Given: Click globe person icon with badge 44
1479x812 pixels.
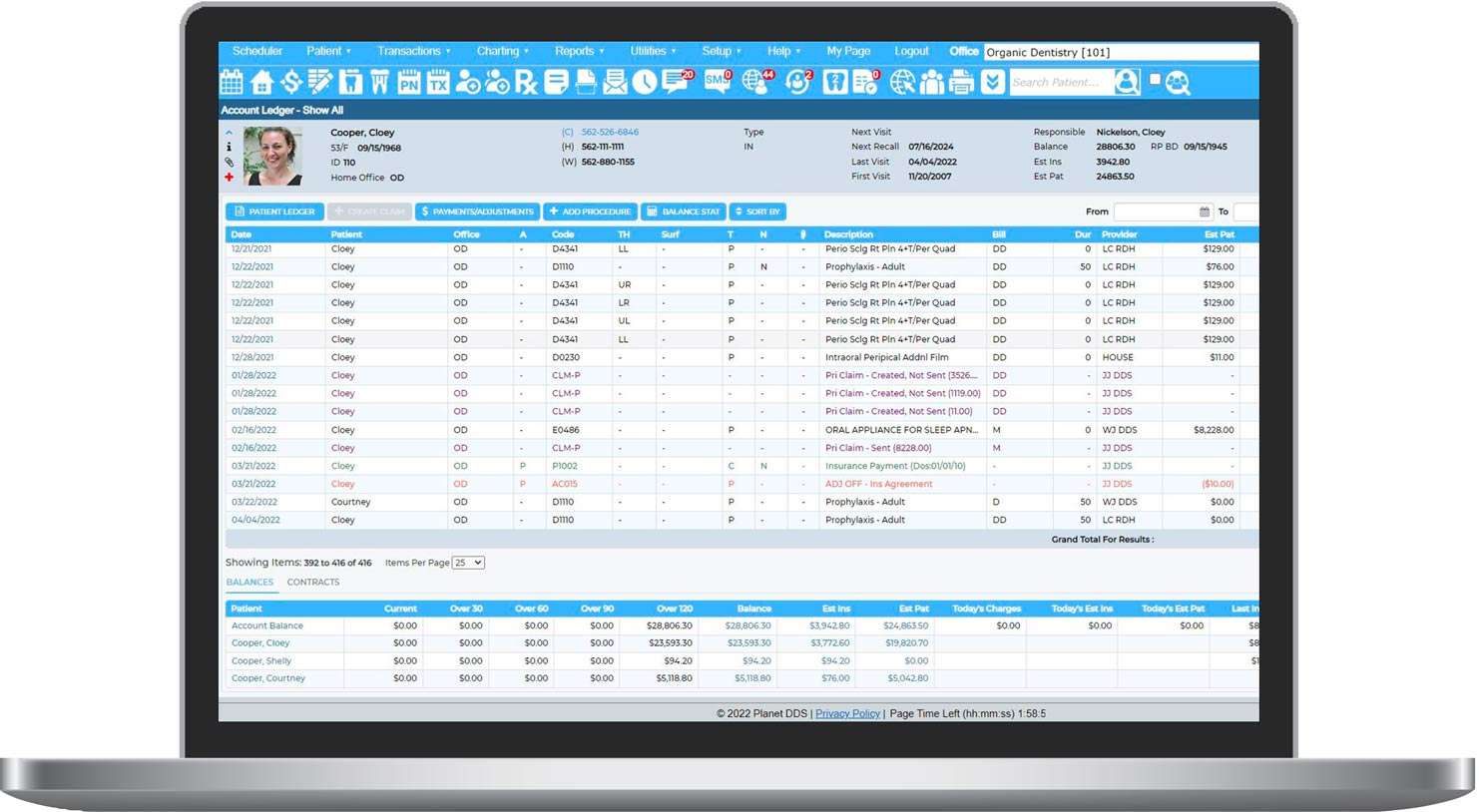Looking at the screenshot, I should tap(757, 81).
